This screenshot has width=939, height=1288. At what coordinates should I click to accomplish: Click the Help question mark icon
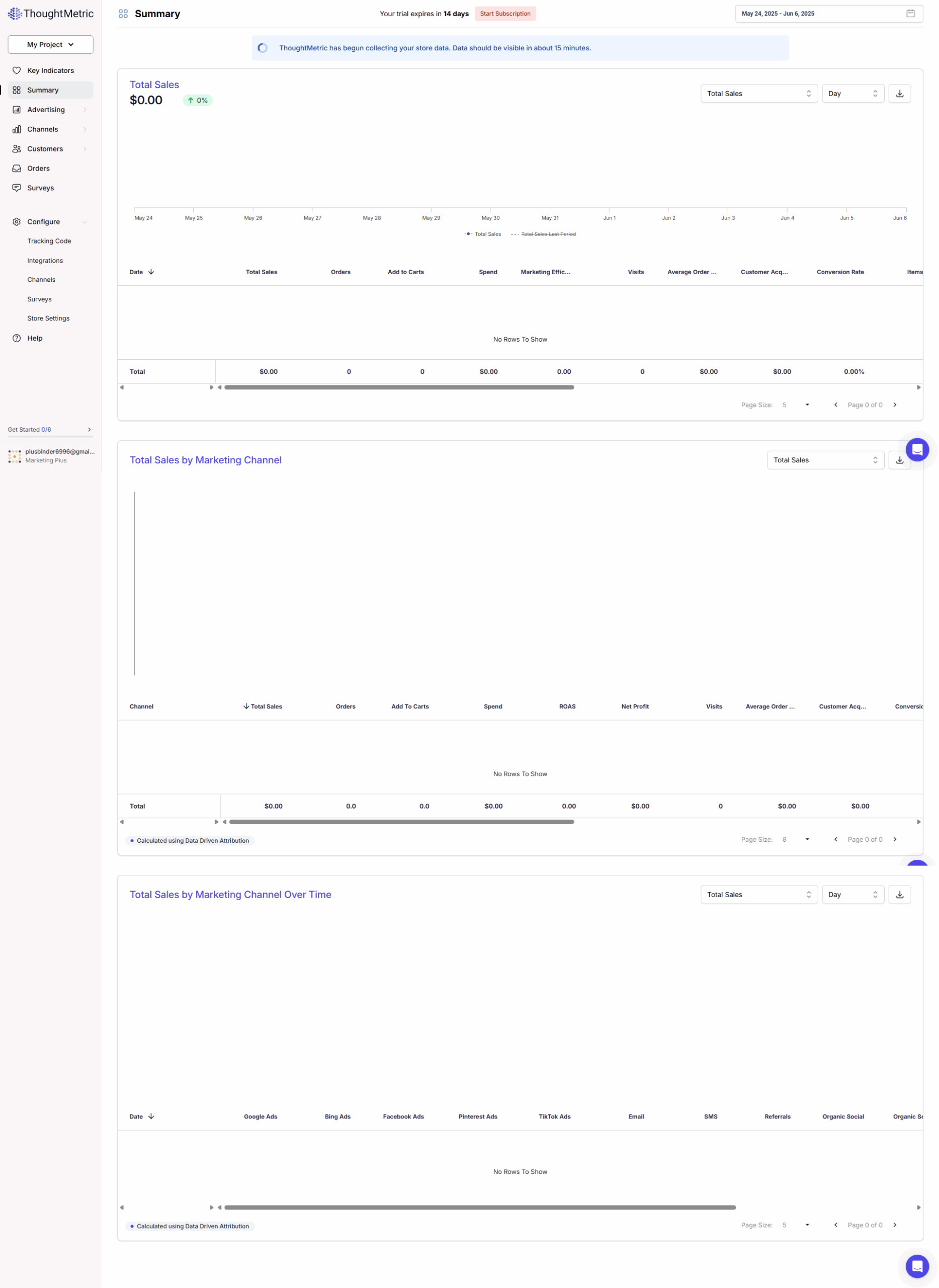[x=17, y=338]
